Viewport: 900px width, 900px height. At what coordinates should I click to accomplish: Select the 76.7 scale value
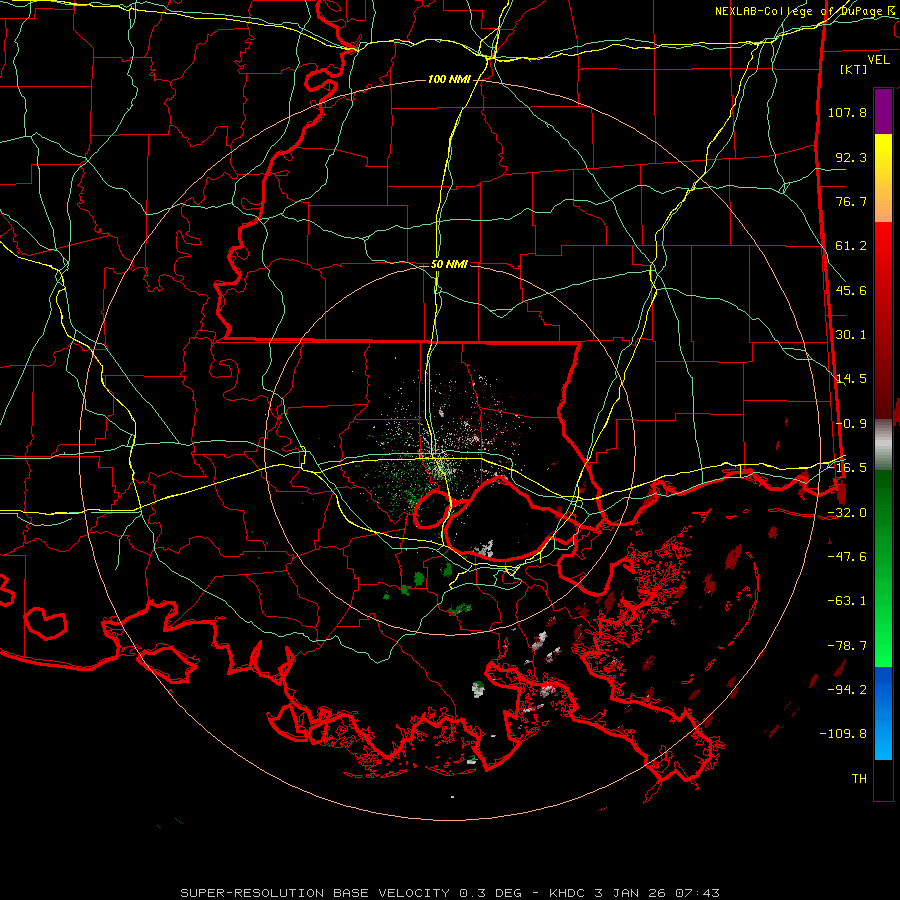point(851,201)
